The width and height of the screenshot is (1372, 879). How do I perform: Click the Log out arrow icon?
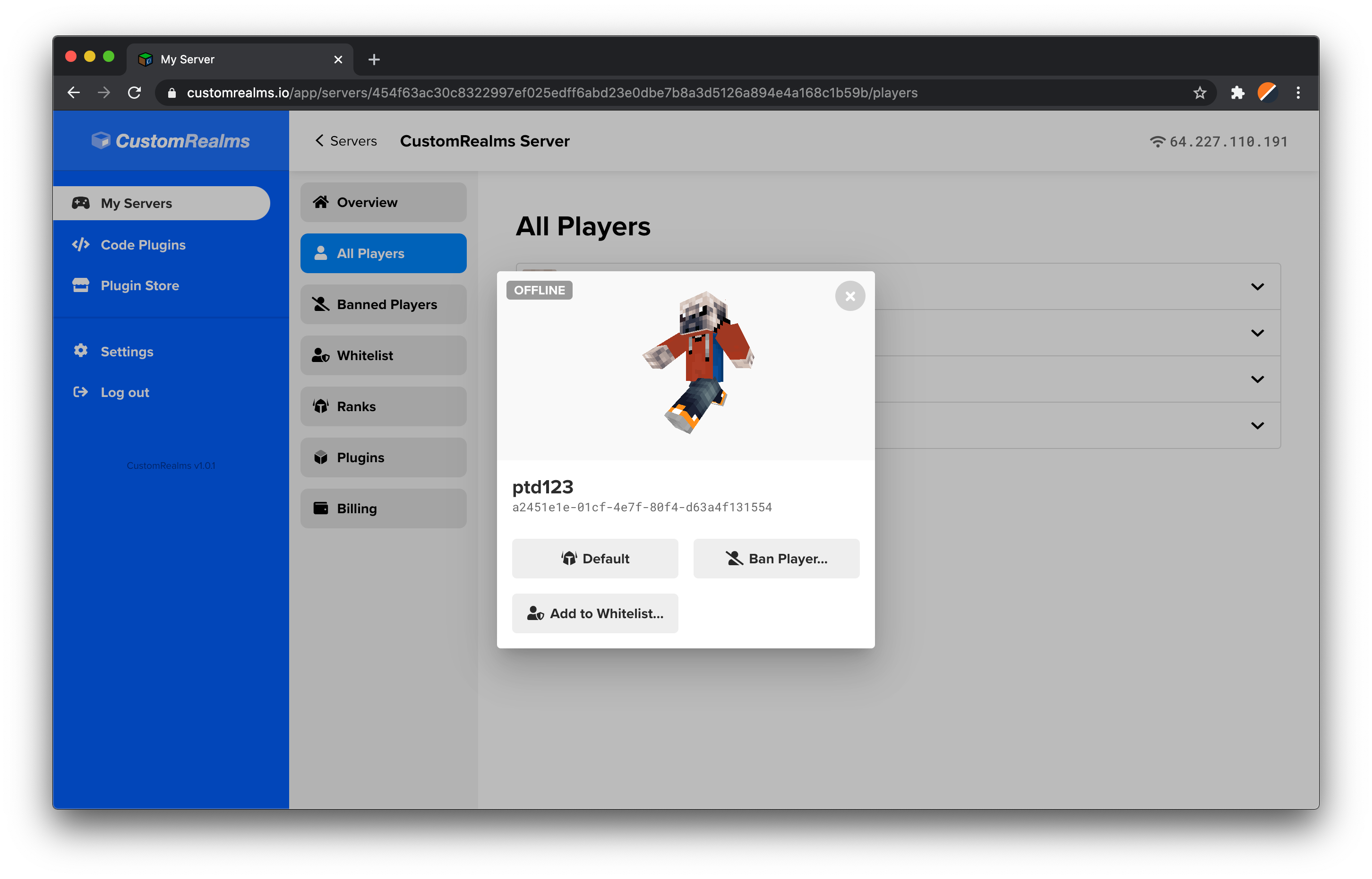pyautogui.click(x=80, y=392)
